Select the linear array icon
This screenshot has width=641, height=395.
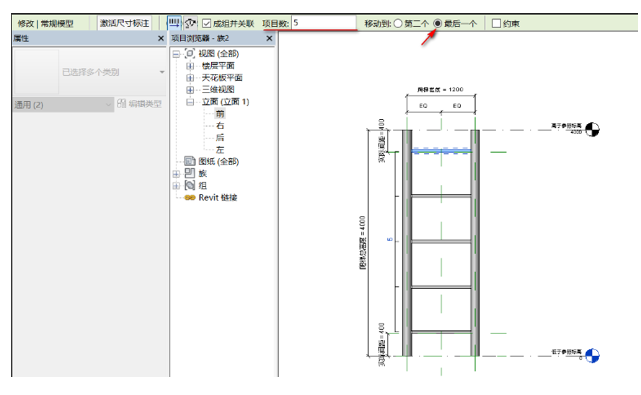(x=174, y=23)
